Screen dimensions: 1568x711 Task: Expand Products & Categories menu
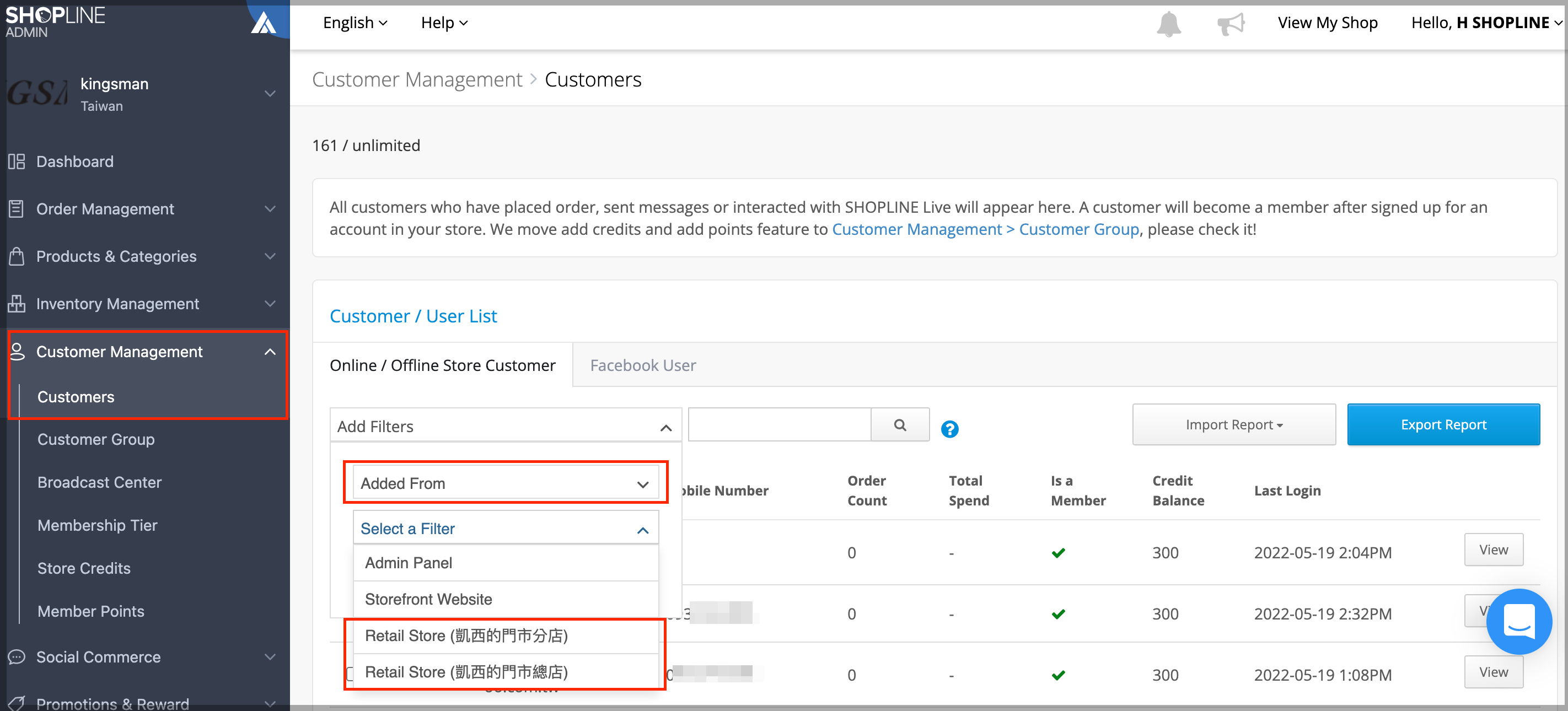click(x=270, y=256)
